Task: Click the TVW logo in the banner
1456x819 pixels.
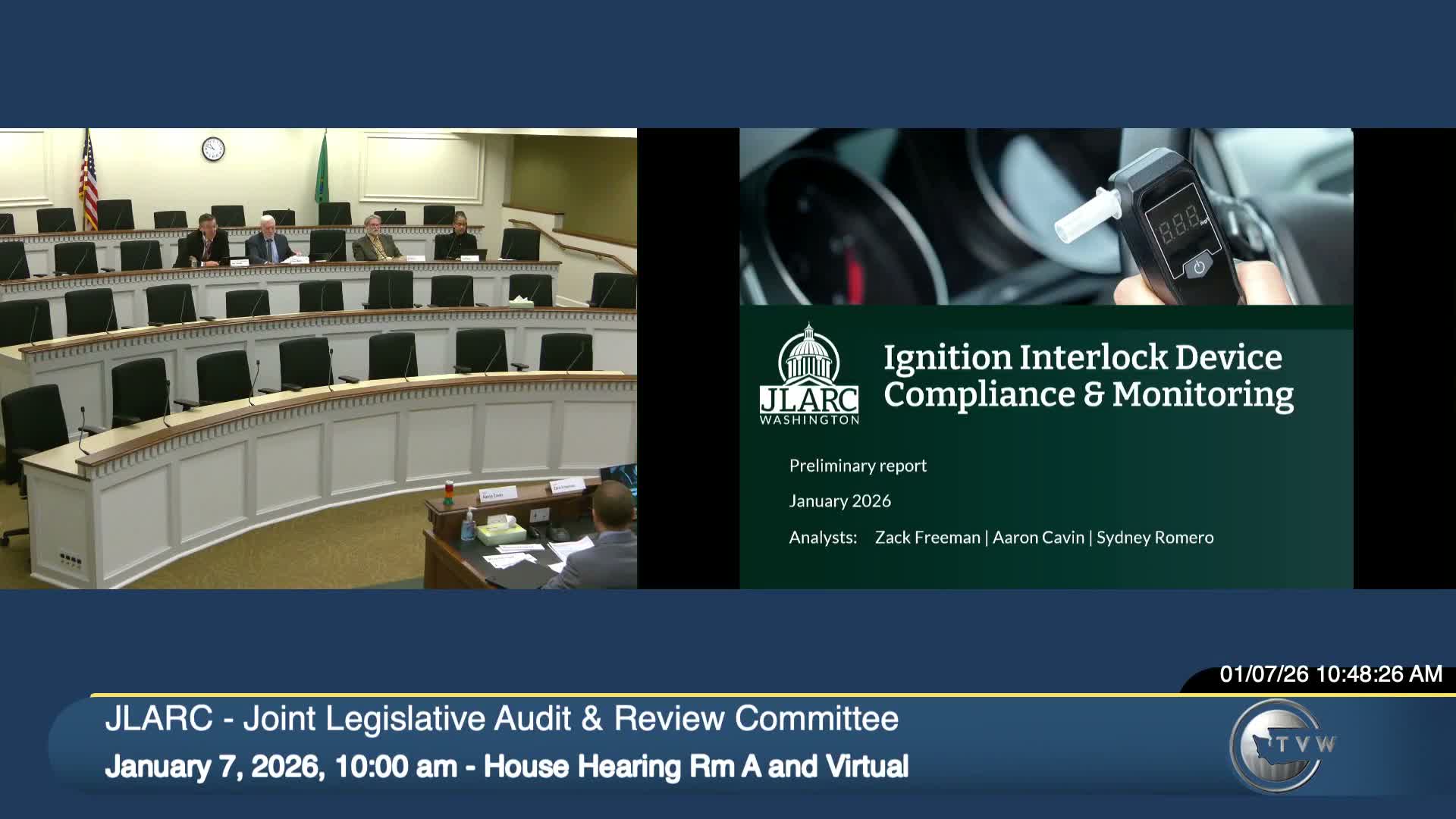Action: pyautogui.click(x=1283, y=745)
